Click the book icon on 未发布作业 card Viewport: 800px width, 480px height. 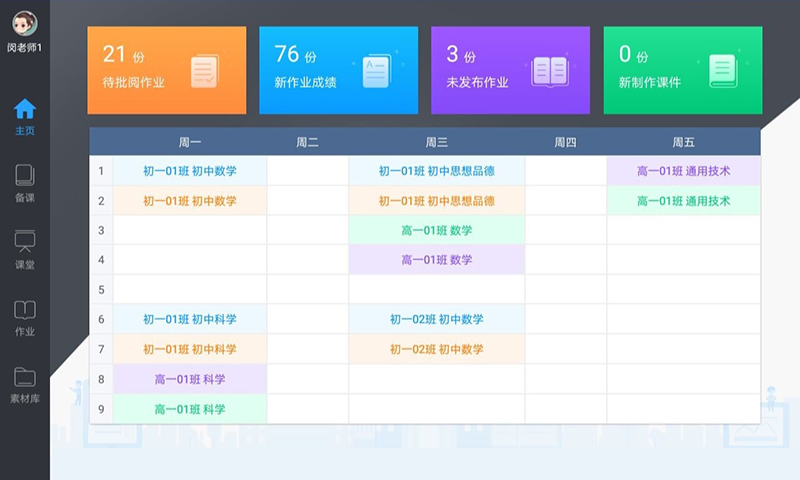tap(549, 70)
